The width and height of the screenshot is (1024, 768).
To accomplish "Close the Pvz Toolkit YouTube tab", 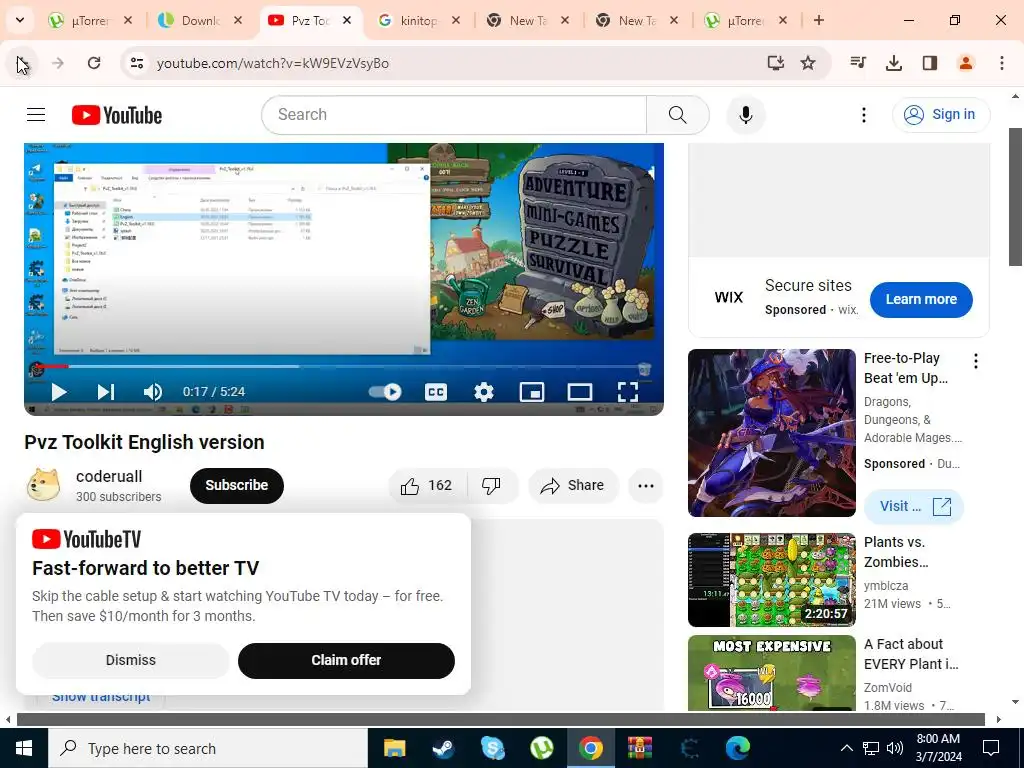I will point(347,20).
